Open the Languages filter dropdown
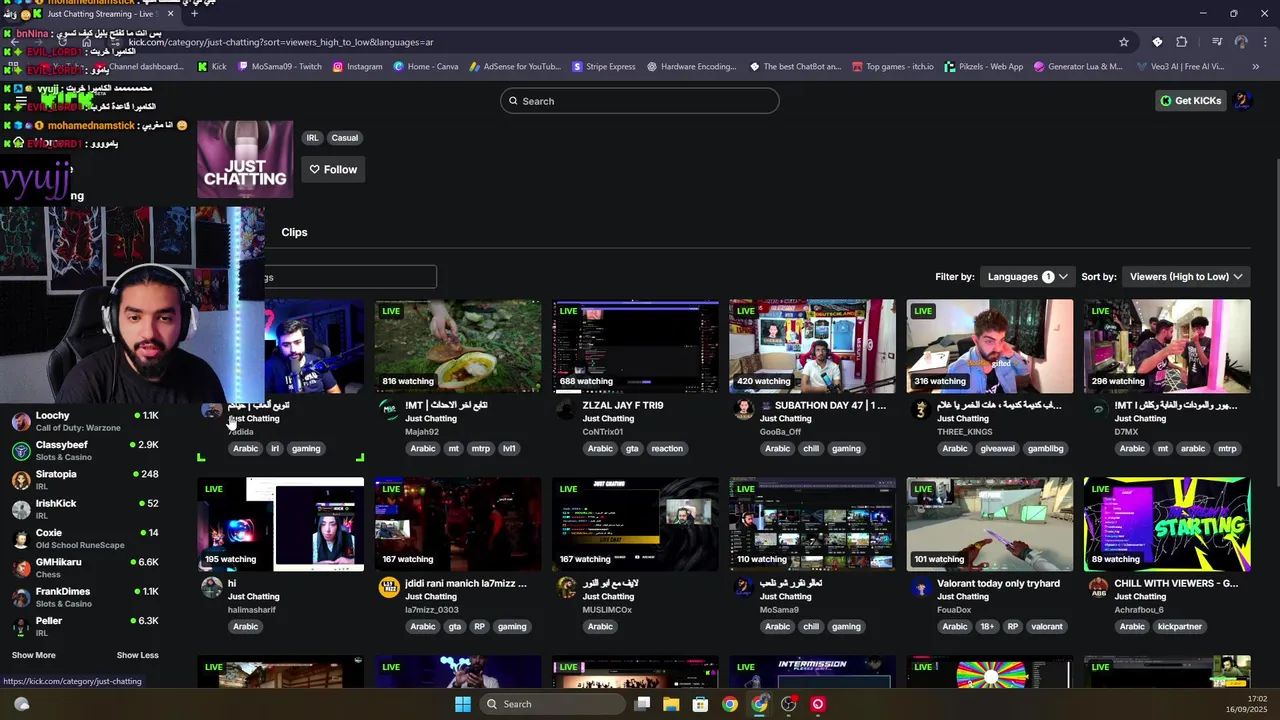 point(1027,277)
